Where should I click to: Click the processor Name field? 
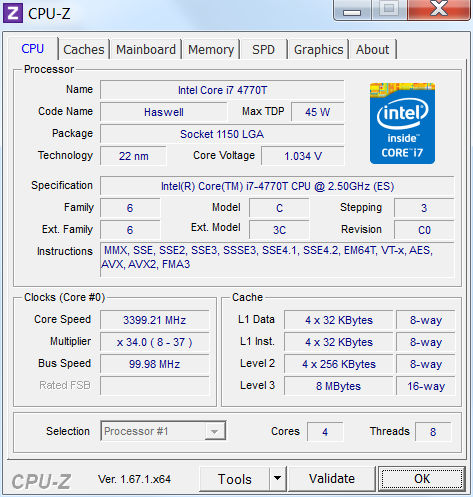[x=222, y=90]
